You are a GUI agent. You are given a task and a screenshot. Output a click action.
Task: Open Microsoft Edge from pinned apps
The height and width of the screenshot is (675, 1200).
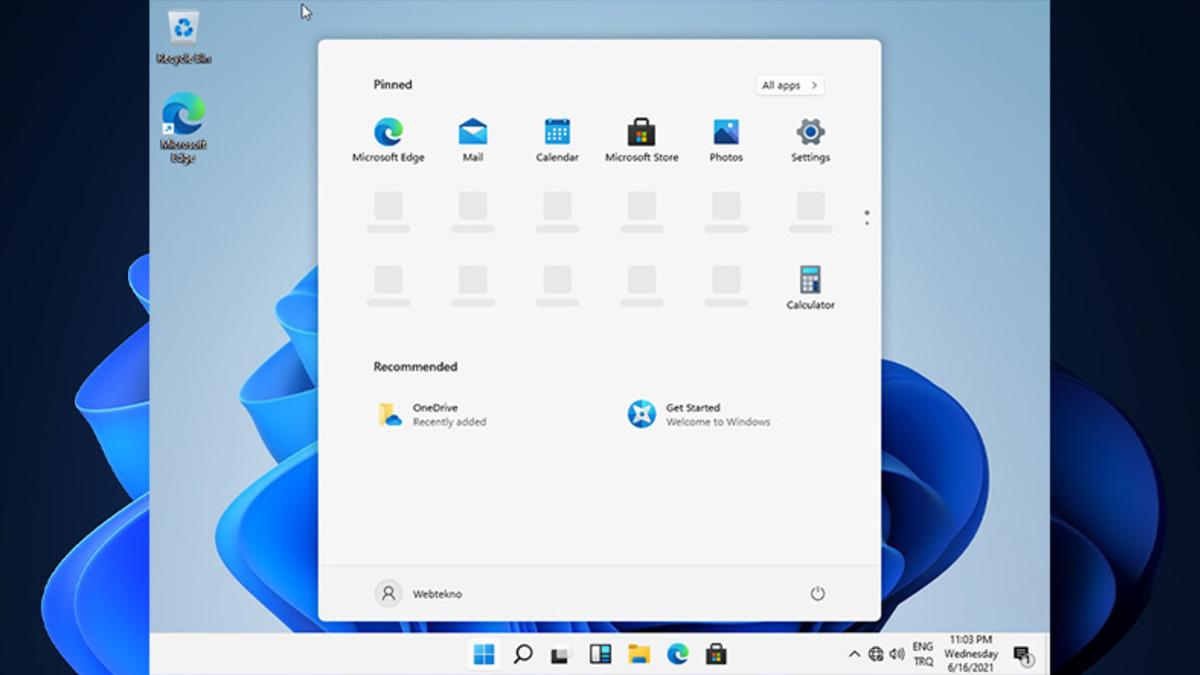pos(388,133)
